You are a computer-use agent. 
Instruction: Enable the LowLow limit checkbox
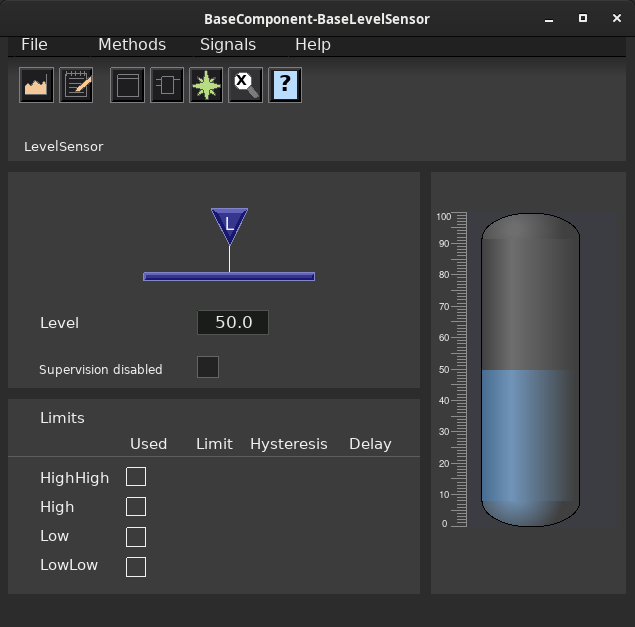[x=136, y=567]
